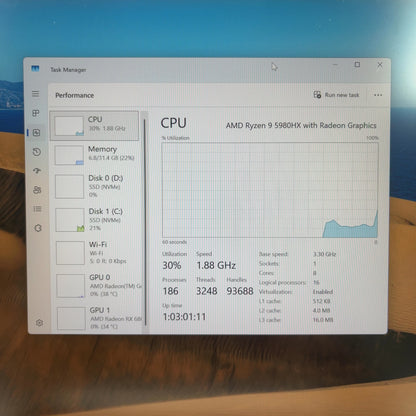This screenshot has width=416, height=416.
Task: Click Run new task button
Action: 336,95
